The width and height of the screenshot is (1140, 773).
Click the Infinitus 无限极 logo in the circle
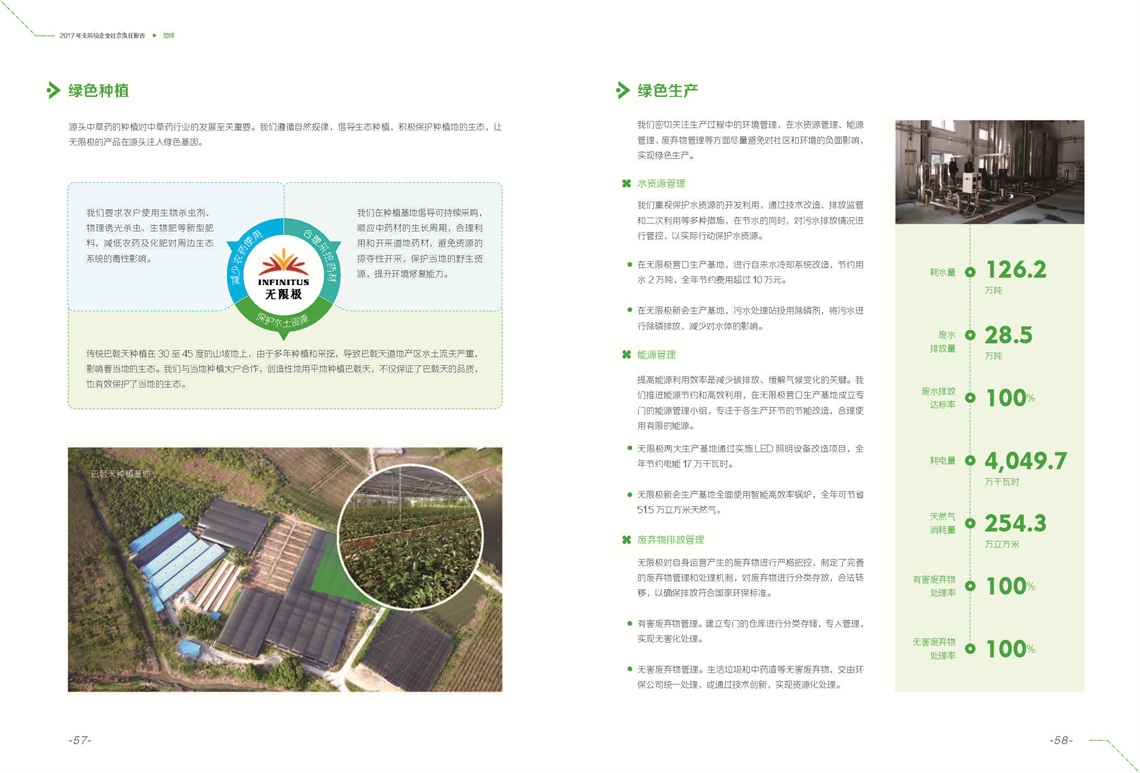284,276
